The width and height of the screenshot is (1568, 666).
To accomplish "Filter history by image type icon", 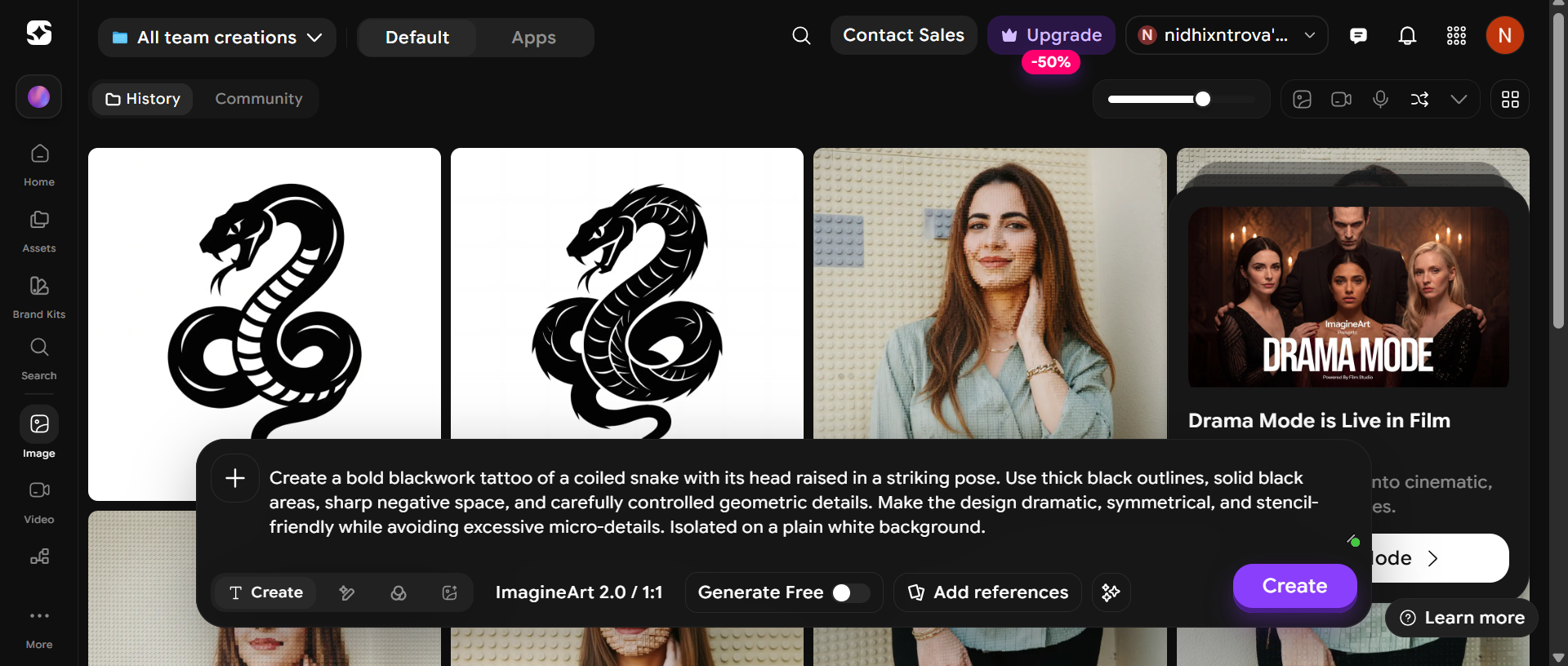I will pos(1302,99).
